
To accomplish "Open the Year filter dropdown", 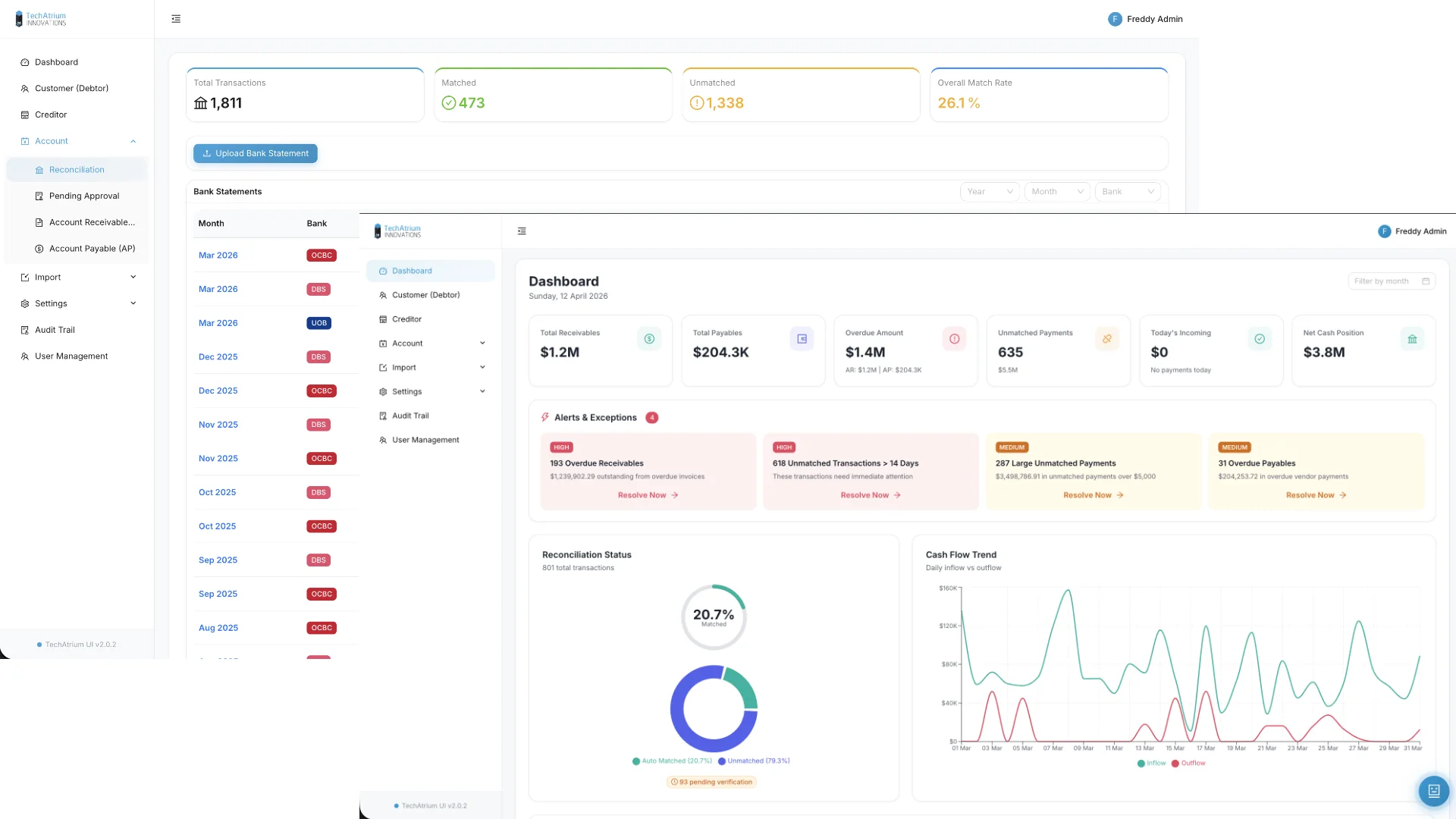I will pos(989,191).
